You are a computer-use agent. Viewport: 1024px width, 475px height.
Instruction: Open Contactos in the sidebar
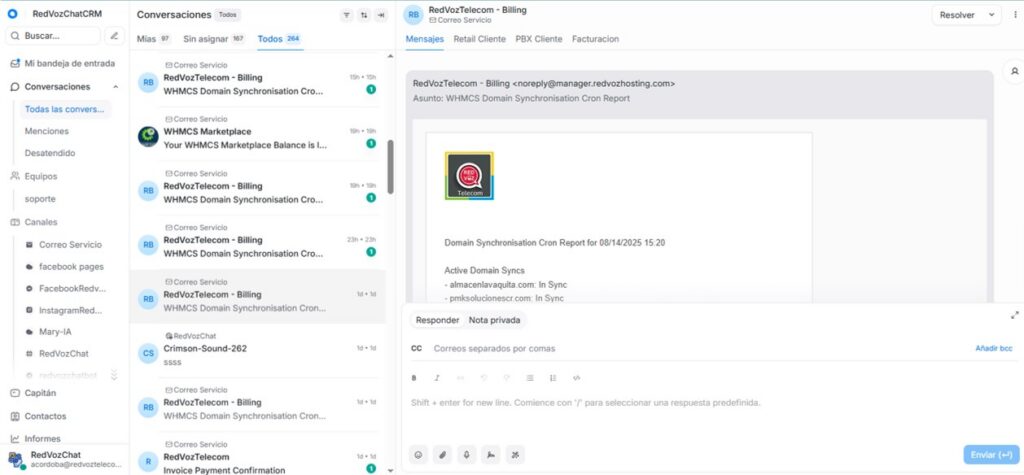tap(39, 416)
